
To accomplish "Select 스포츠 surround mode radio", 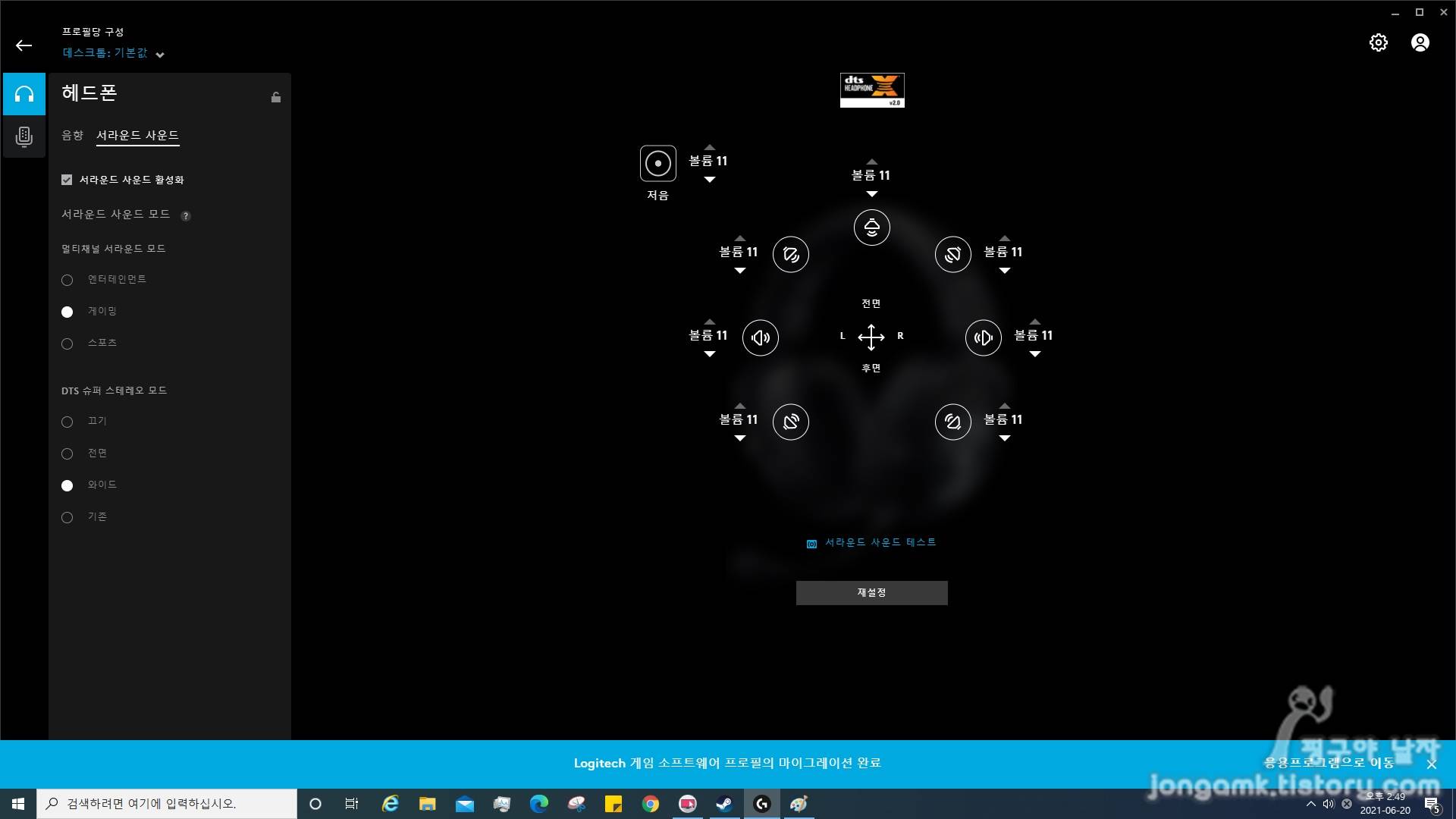I will [x=67, y=344].
